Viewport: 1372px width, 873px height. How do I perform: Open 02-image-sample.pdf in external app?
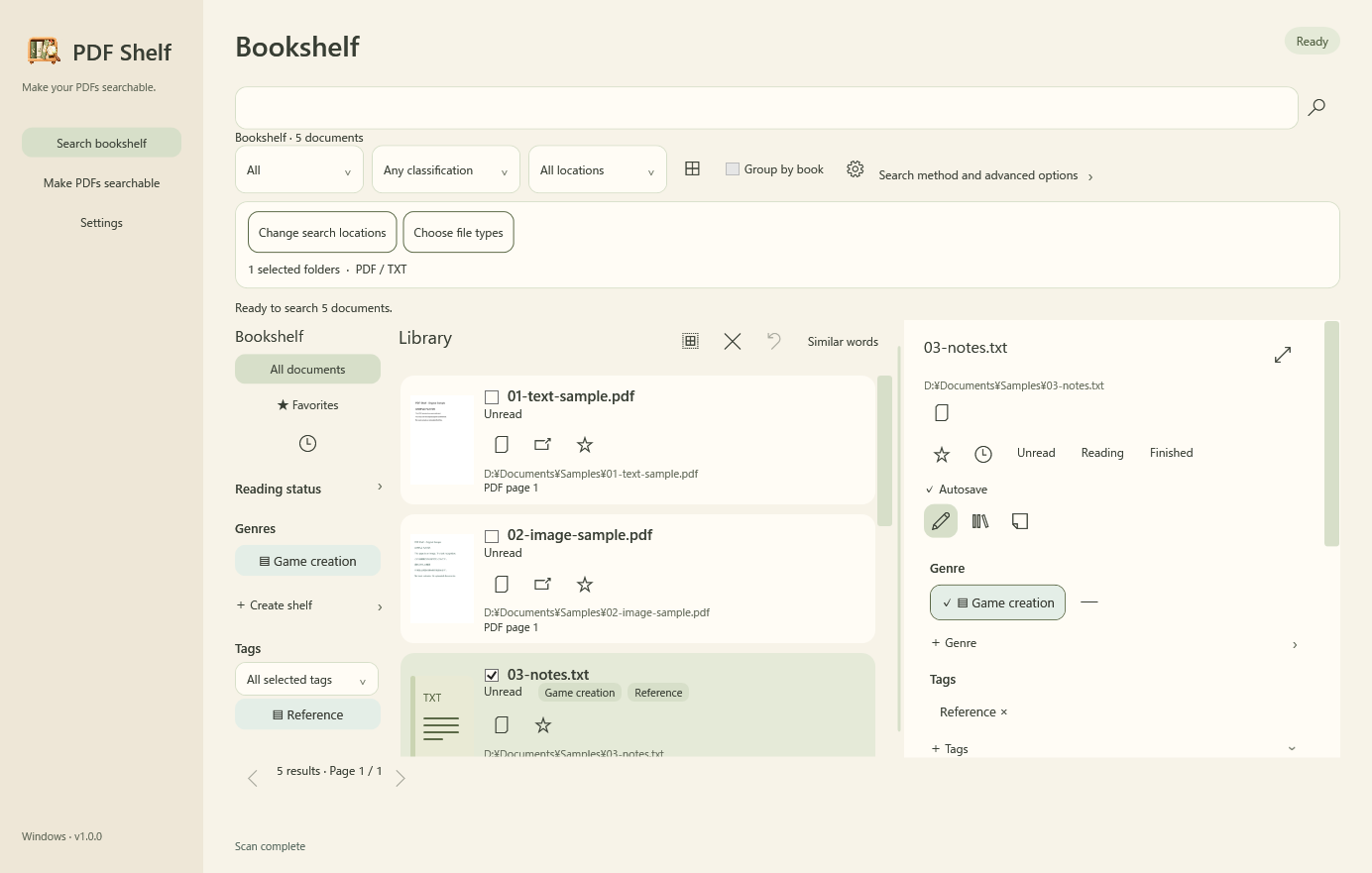tap(542, 585)
